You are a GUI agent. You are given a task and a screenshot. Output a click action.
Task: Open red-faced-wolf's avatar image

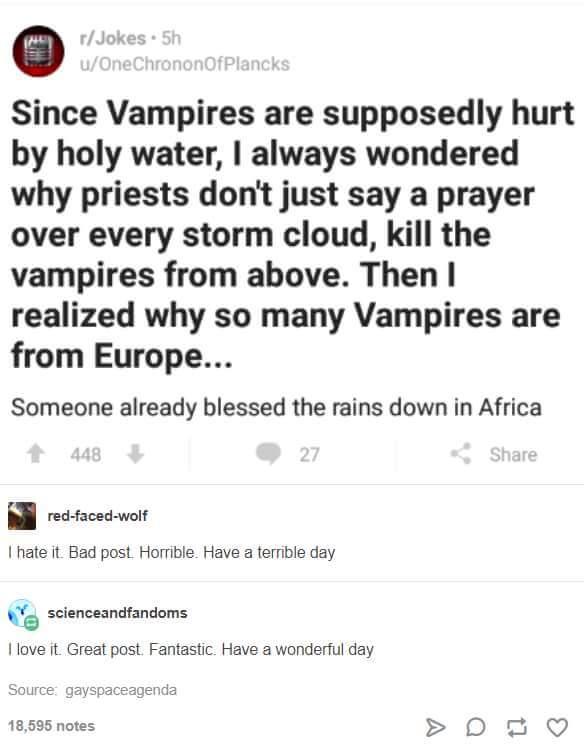pos(22,516)
